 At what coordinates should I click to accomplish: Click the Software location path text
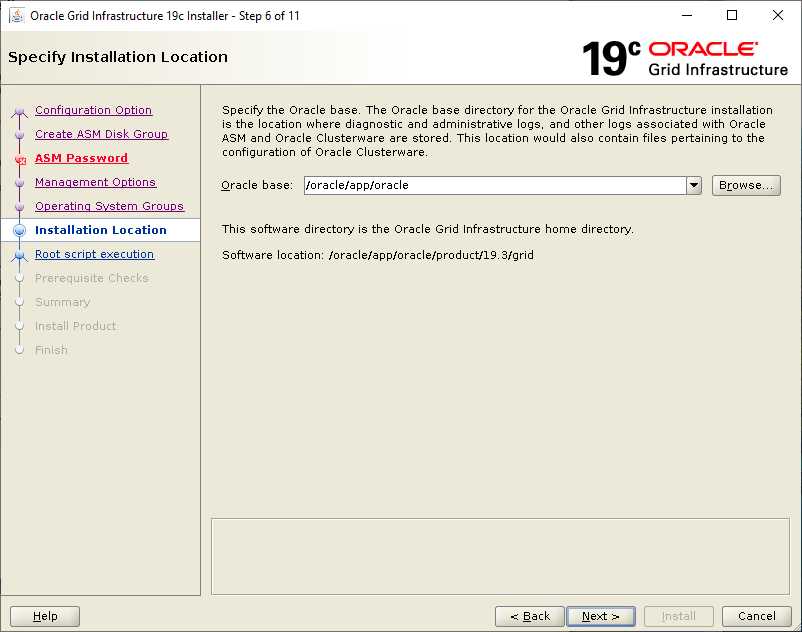[x=431, y=255]
